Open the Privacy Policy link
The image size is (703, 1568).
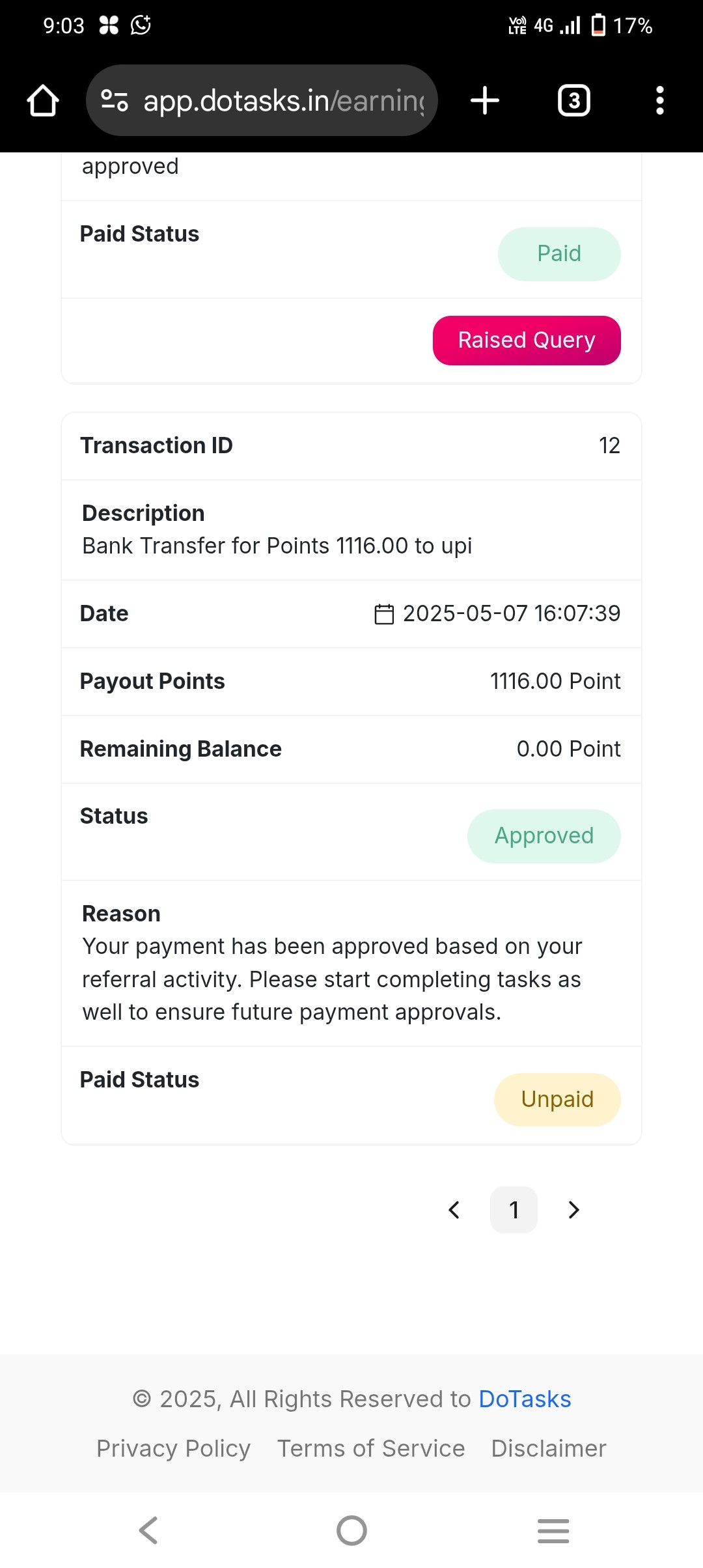click(174, 1448)
